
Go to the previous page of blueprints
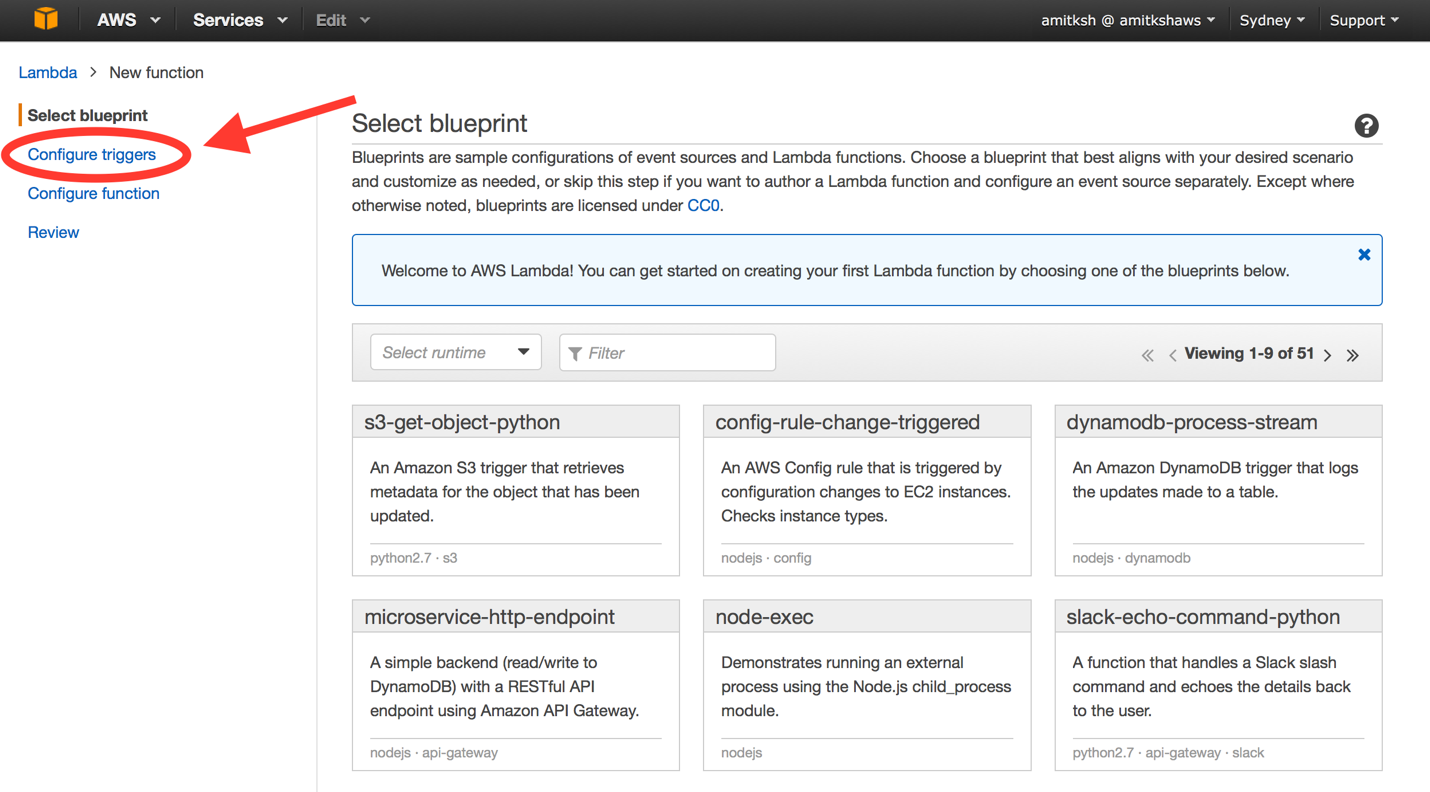click(1173, 355)
